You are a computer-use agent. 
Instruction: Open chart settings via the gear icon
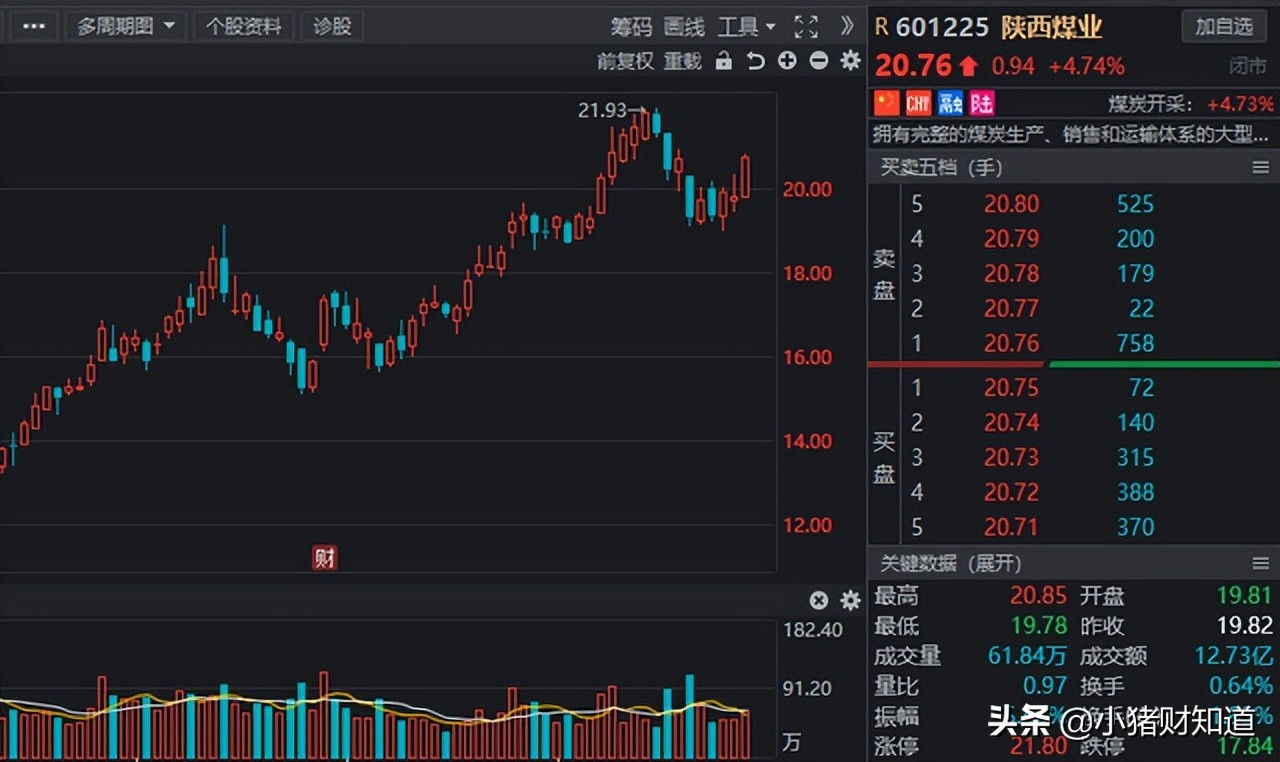(x=849, y=61)
